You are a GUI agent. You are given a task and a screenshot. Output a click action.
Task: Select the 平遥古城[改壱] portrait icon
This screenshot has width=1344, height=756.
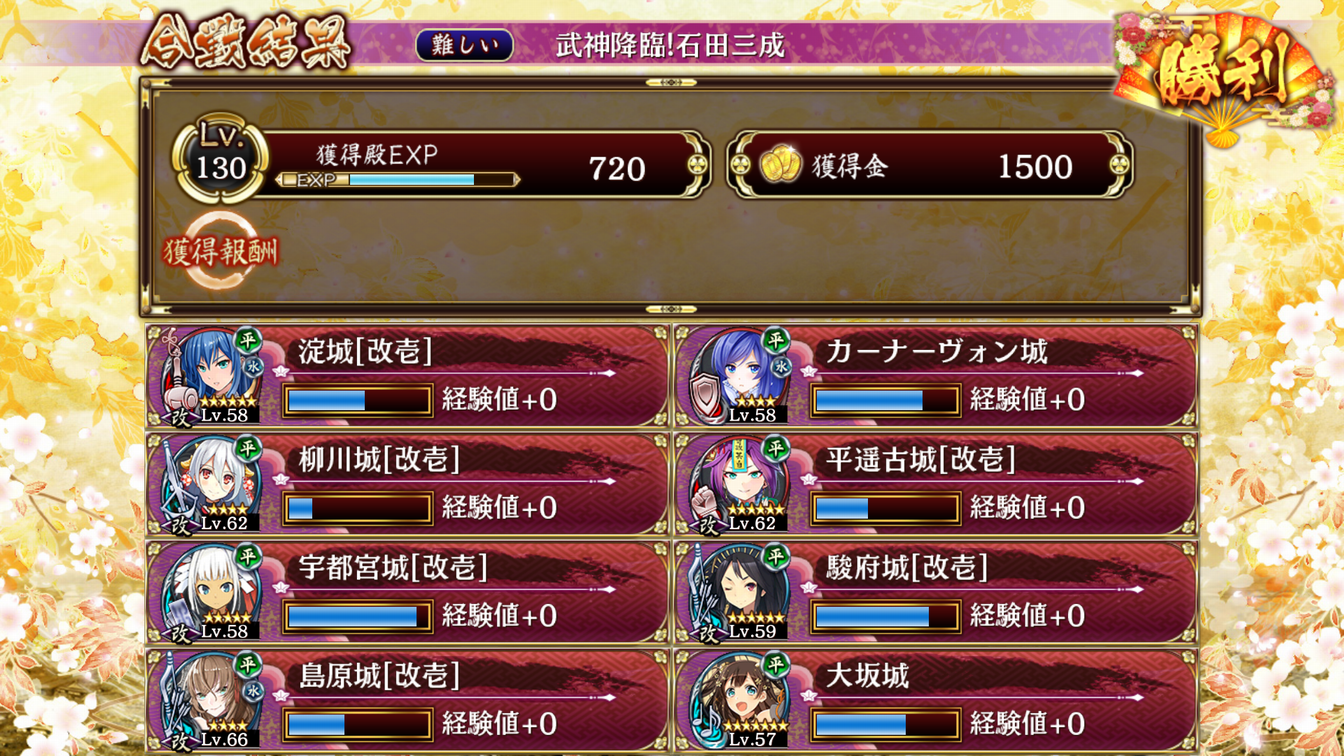click(x=738, y=484)
